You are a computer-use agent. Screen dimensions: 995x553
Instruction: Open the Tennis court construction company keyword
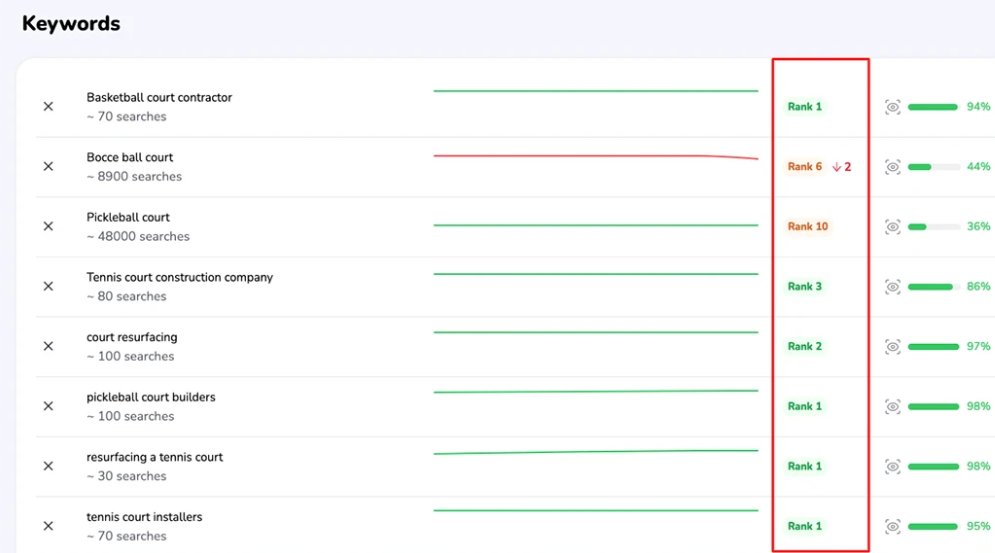pyautogui.click(x=179, y=278)
